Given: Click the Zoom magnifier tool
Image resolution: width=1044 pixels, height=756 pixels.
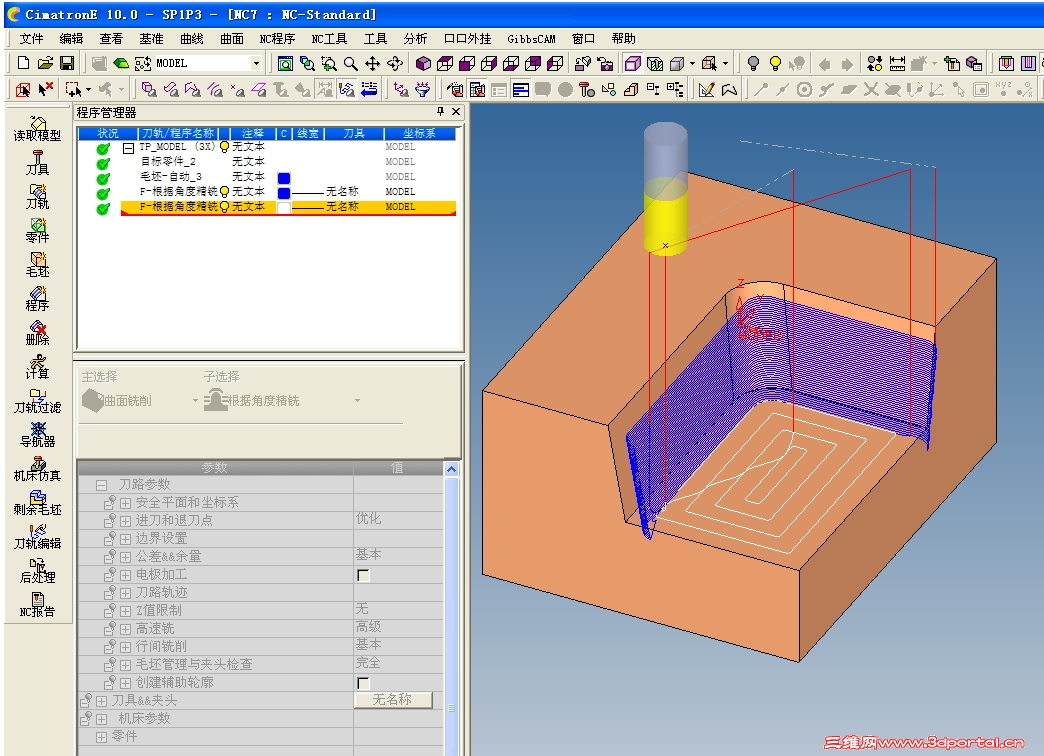Looking at the screenshot, I should point(350,63).
